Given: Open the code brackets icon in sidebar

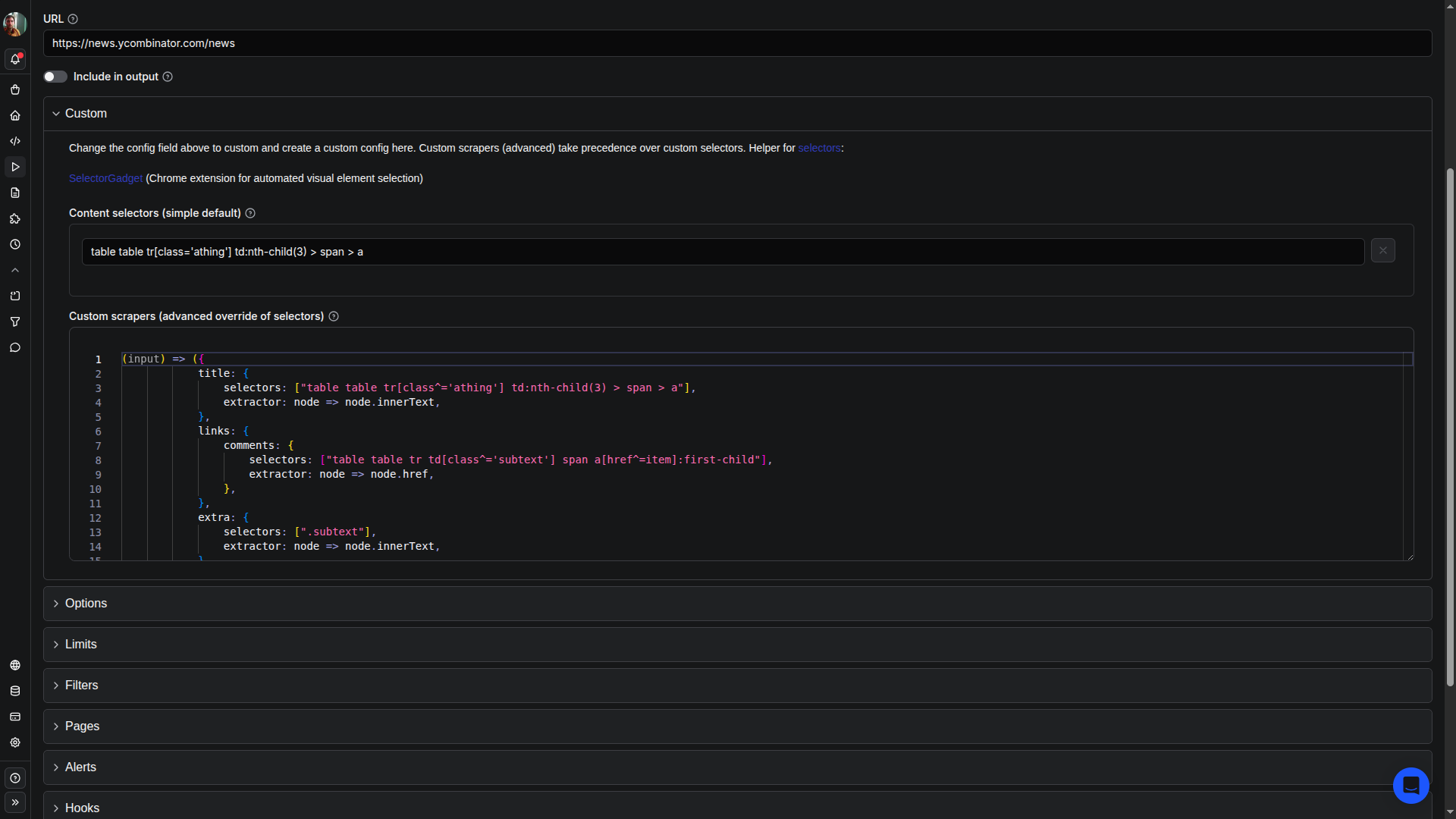Looking at the screenshot, I should [15, 141].
